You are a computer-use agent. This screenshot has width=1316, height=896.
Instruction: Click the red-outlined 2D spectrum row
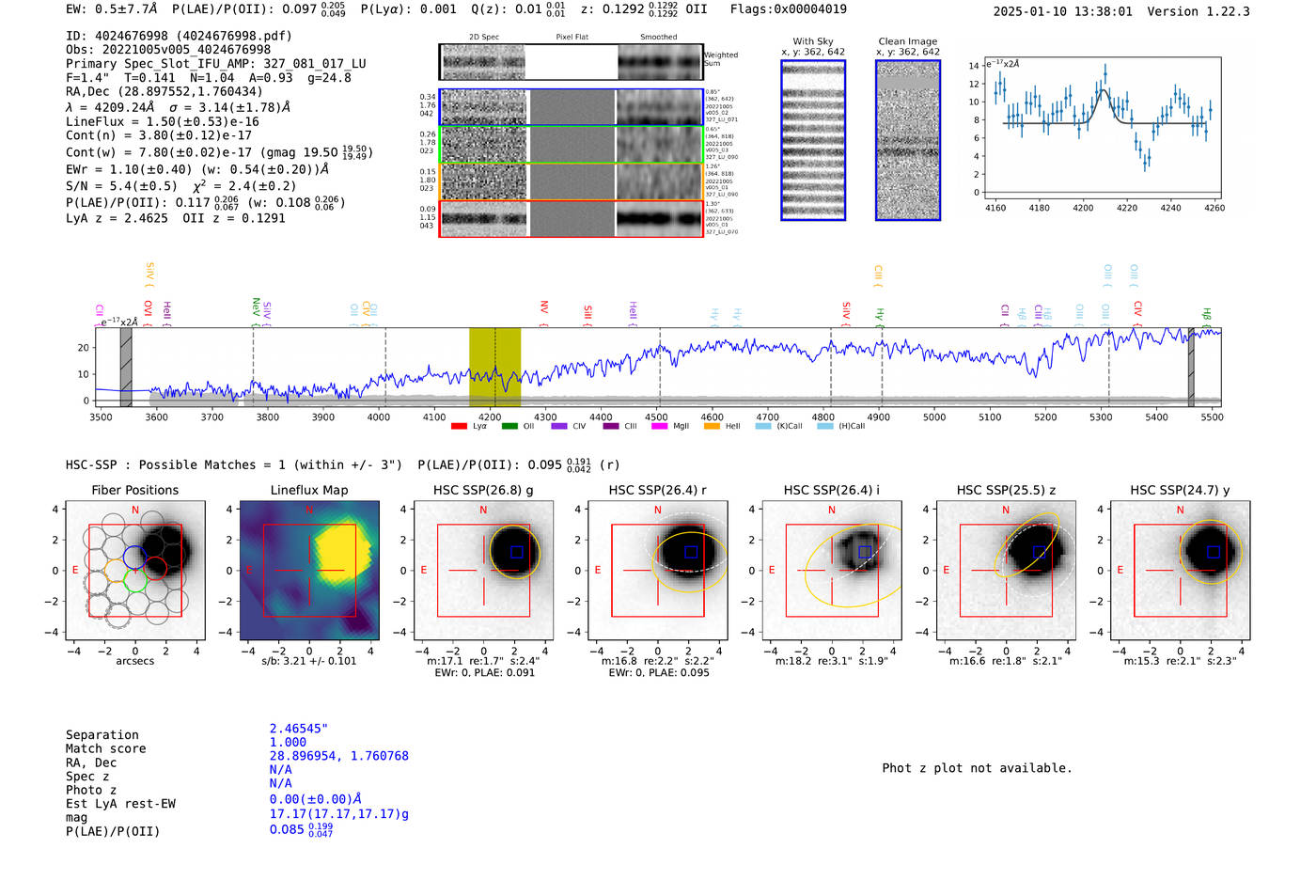tap(571, 218)
